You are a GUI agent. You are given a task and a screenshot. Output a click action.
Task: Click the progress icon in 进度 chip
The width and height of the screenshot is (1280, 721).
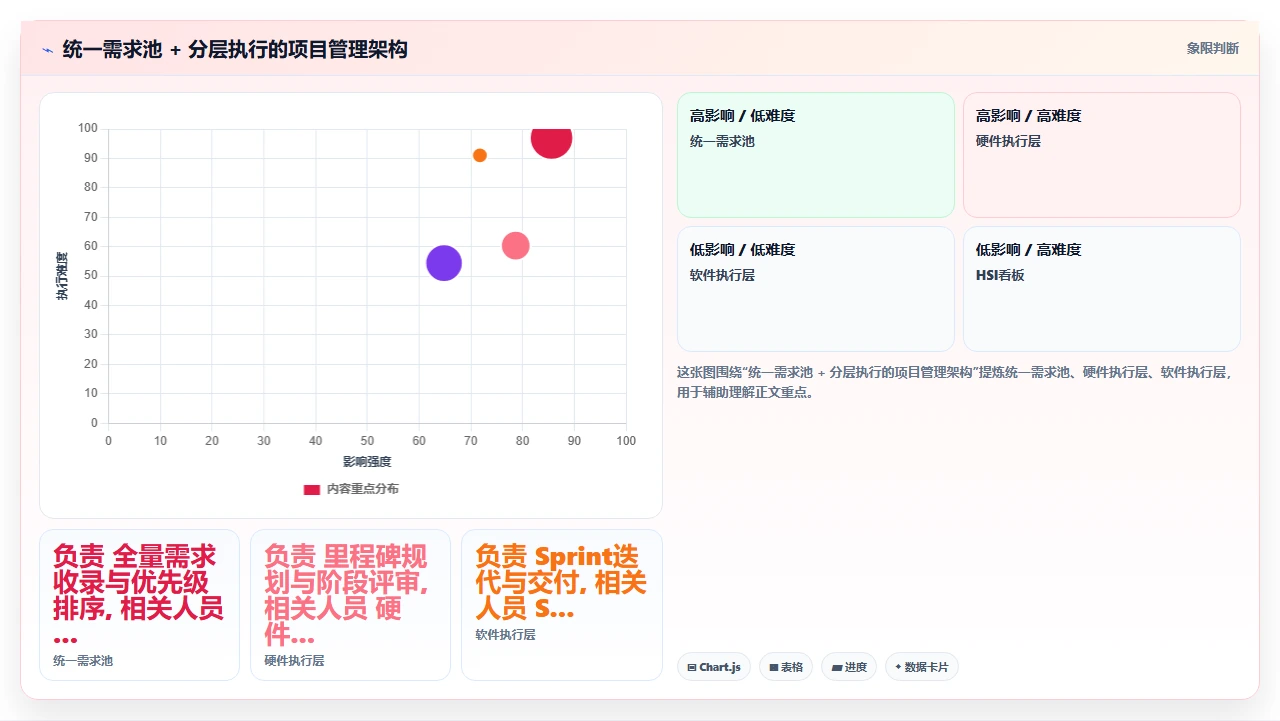click(836, 667)
